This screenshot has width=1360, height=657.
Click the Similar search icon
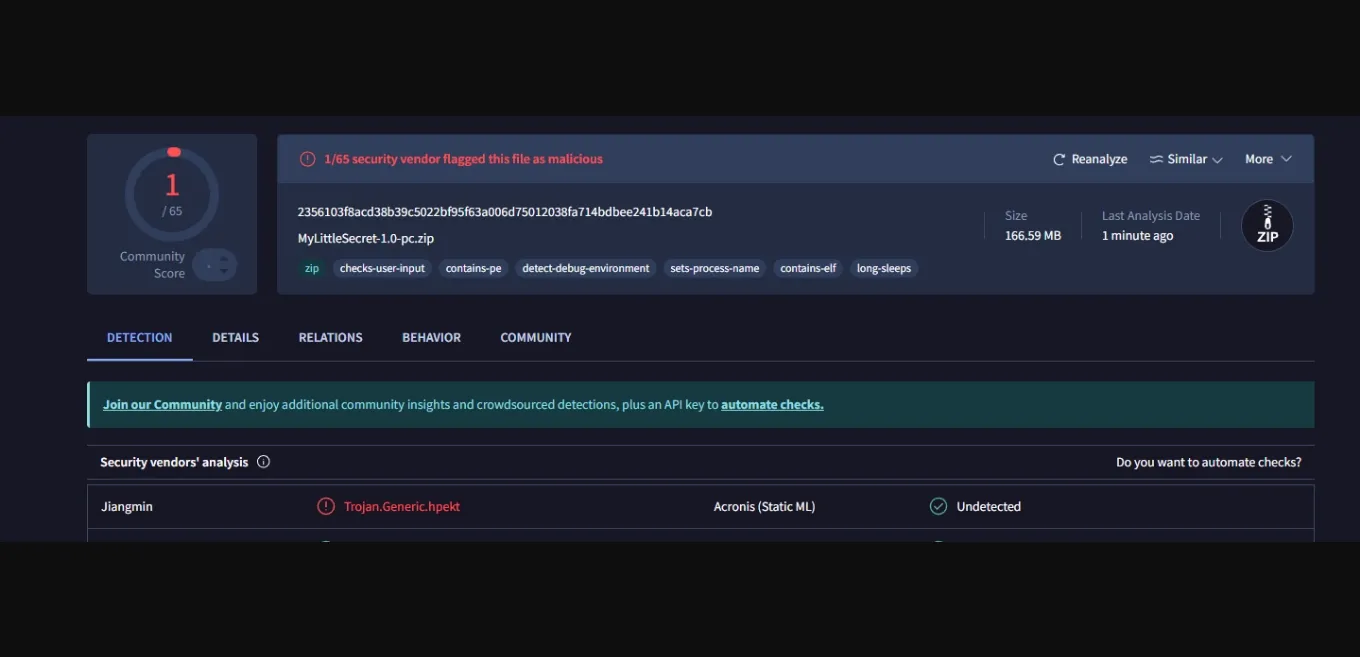(1156, 160)
